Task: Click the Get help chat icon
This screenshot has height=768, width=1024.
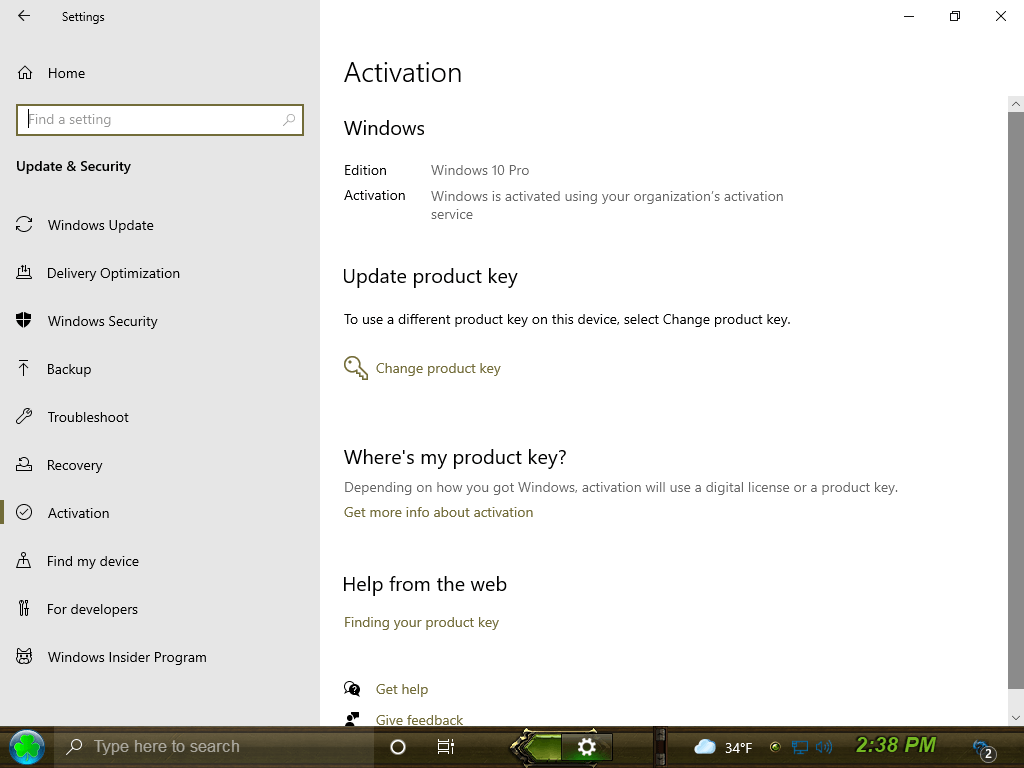Action: tap(352, 688)
